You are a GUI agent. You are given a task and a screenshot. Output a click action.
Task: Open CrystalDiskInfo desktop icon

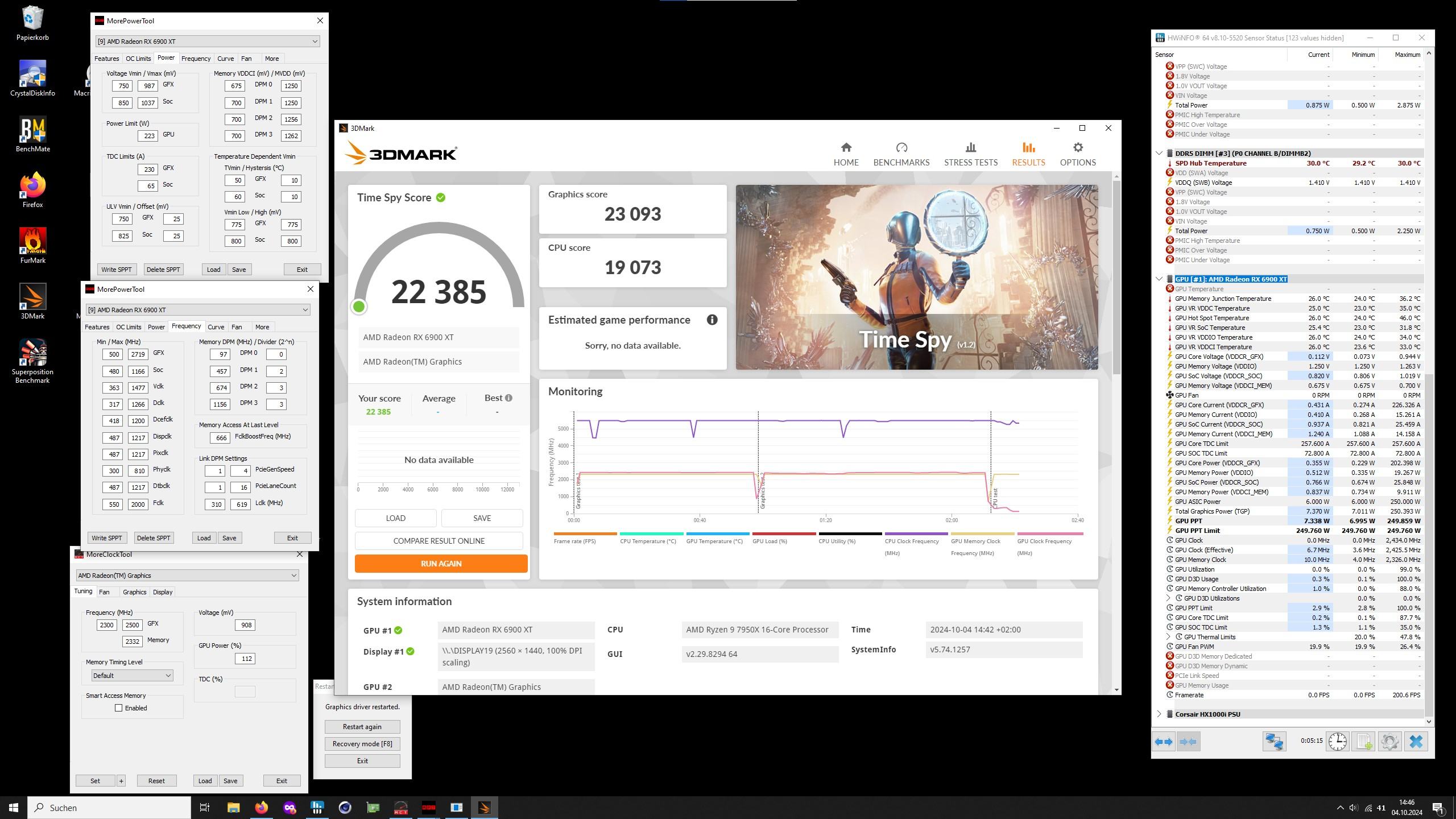point(32,79)
